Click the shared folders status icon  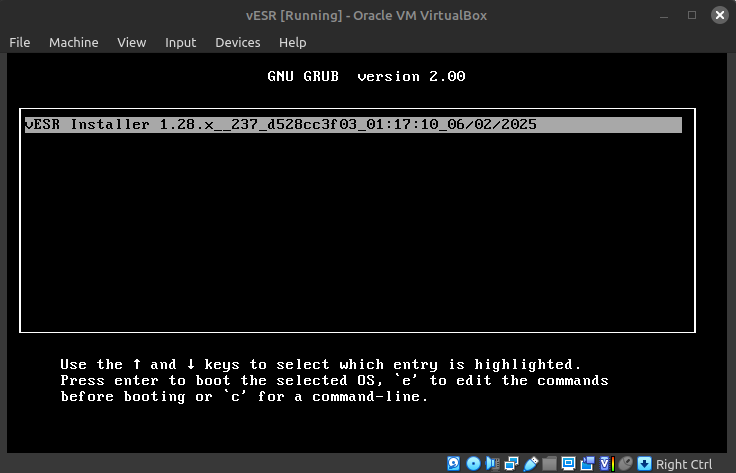point(549,464)
